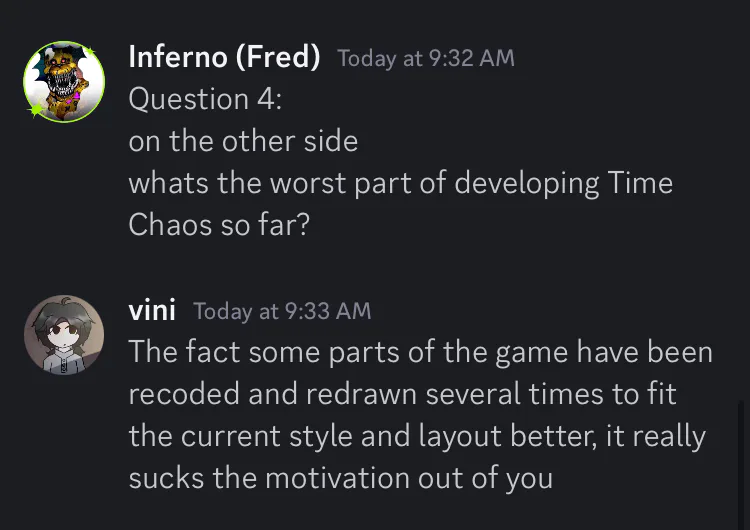This screenshot has width=750, height=530.
Task: Click green star decoration at avatar's bottom-left
Action: click(36, 110)
